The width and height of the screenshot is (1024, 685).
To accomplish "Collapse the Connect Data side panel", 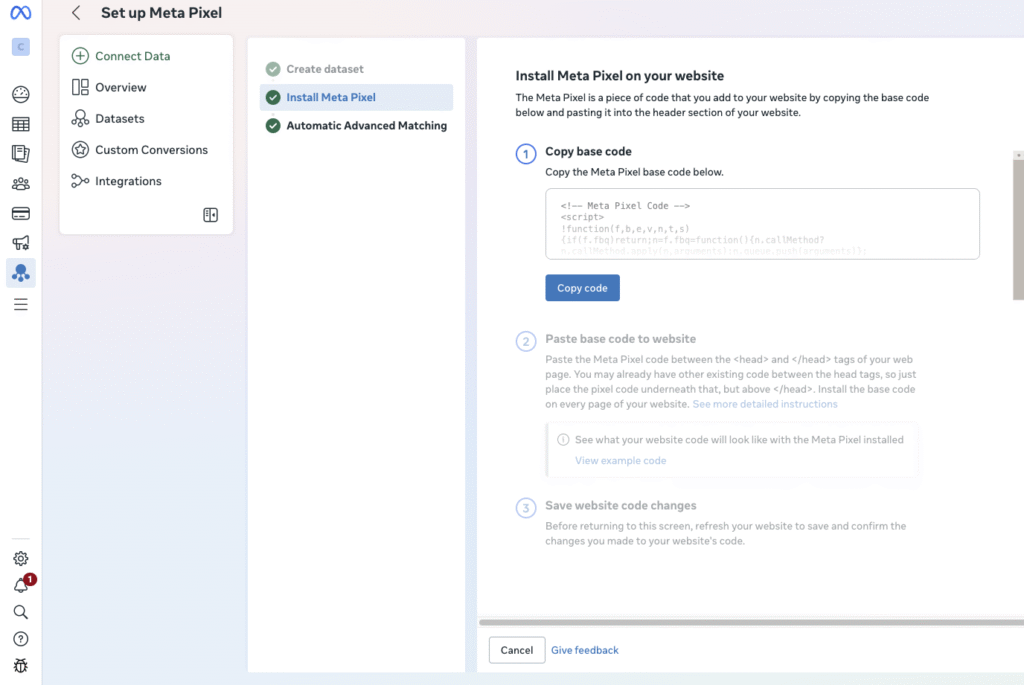I will point(210,214).
